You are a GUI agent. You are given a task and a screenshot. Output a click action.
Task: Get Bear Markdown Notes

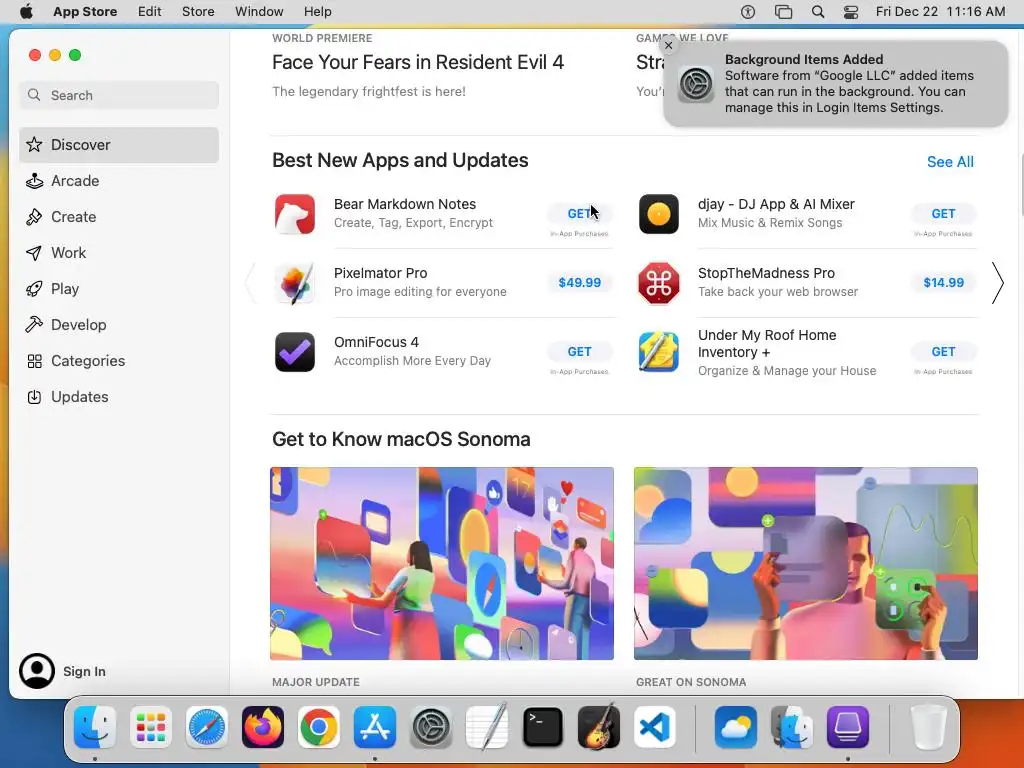[579, 214]
